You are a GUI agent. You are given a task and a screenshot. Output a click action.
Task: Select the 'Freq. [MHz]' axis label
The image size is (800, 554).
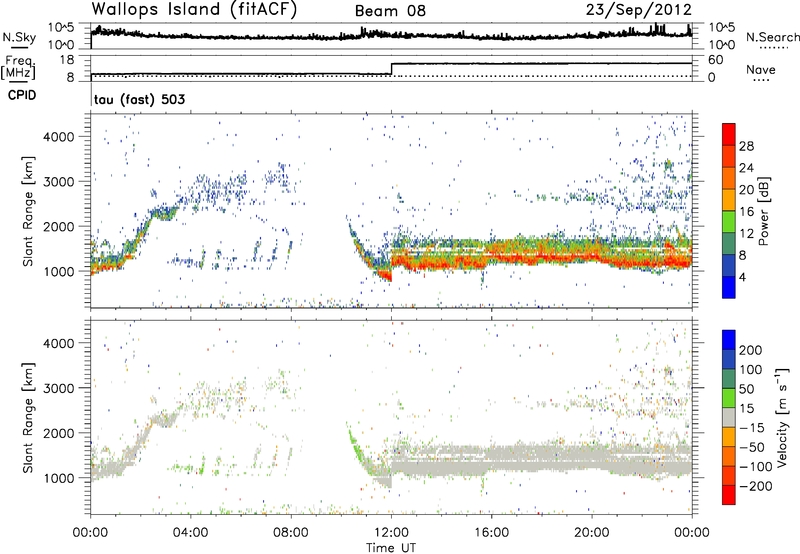[19, 68]
